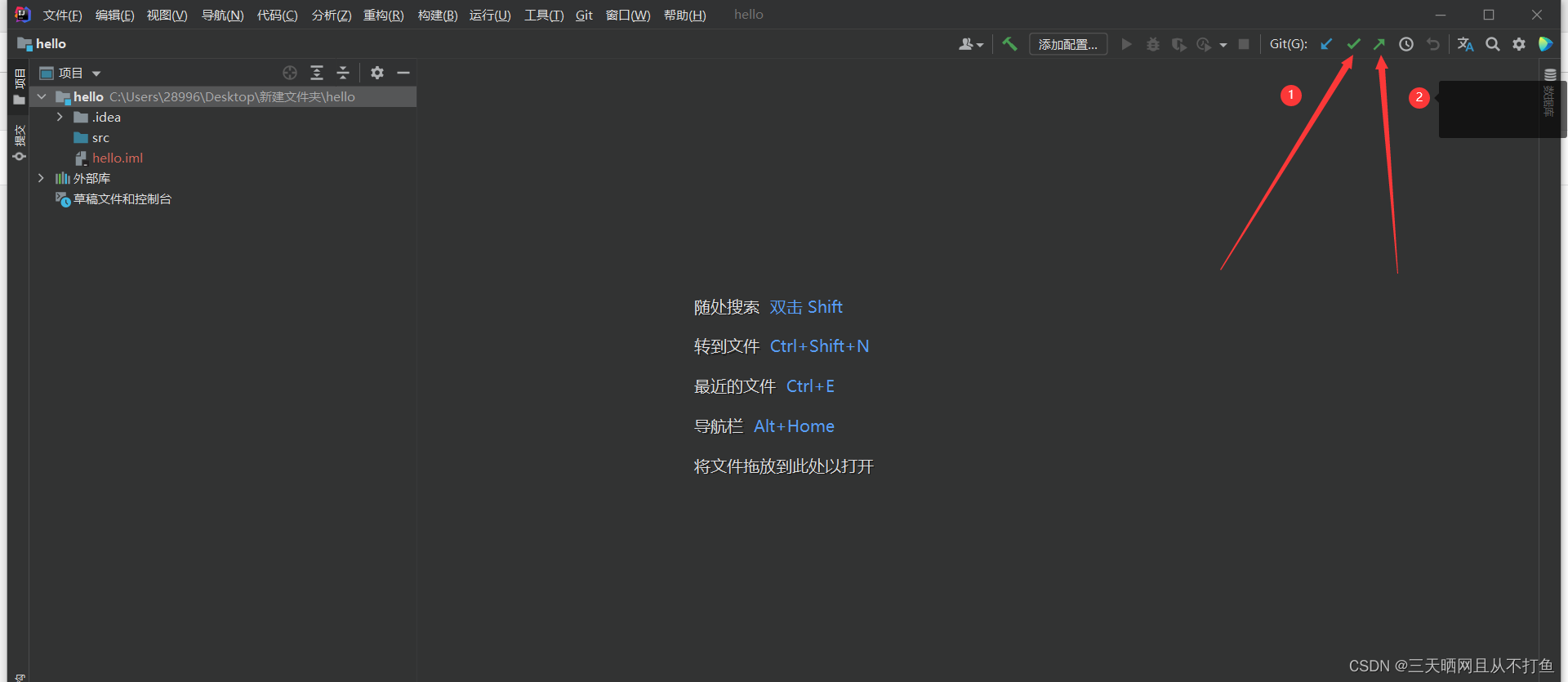Open the 文件(F) menu
1568x682 pixels.
pos(63,15)
